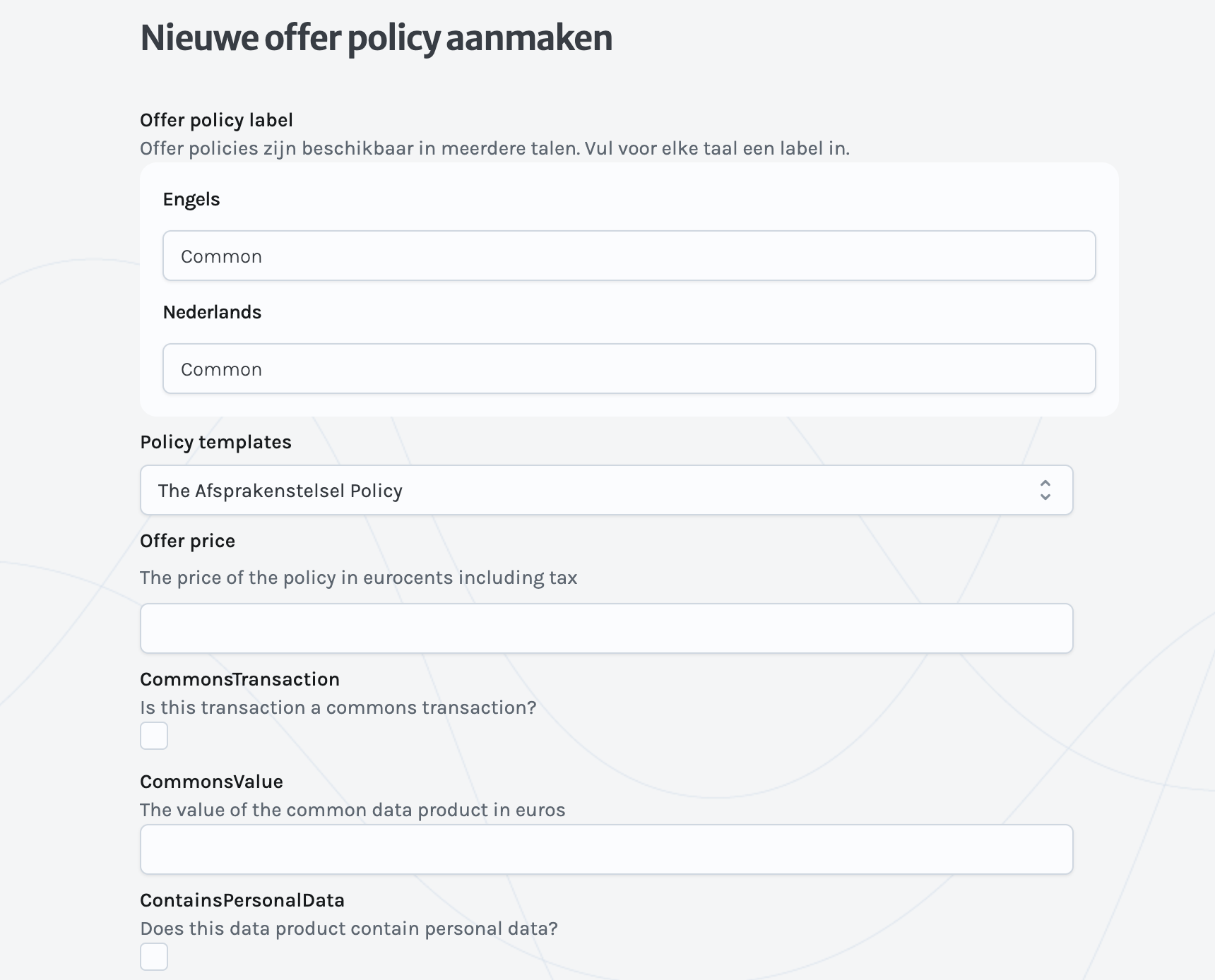The image size is (1215, 980).
Task: Click the "Offer policy label" heading text
Action: pyautogui.click(x=216, y=121)
